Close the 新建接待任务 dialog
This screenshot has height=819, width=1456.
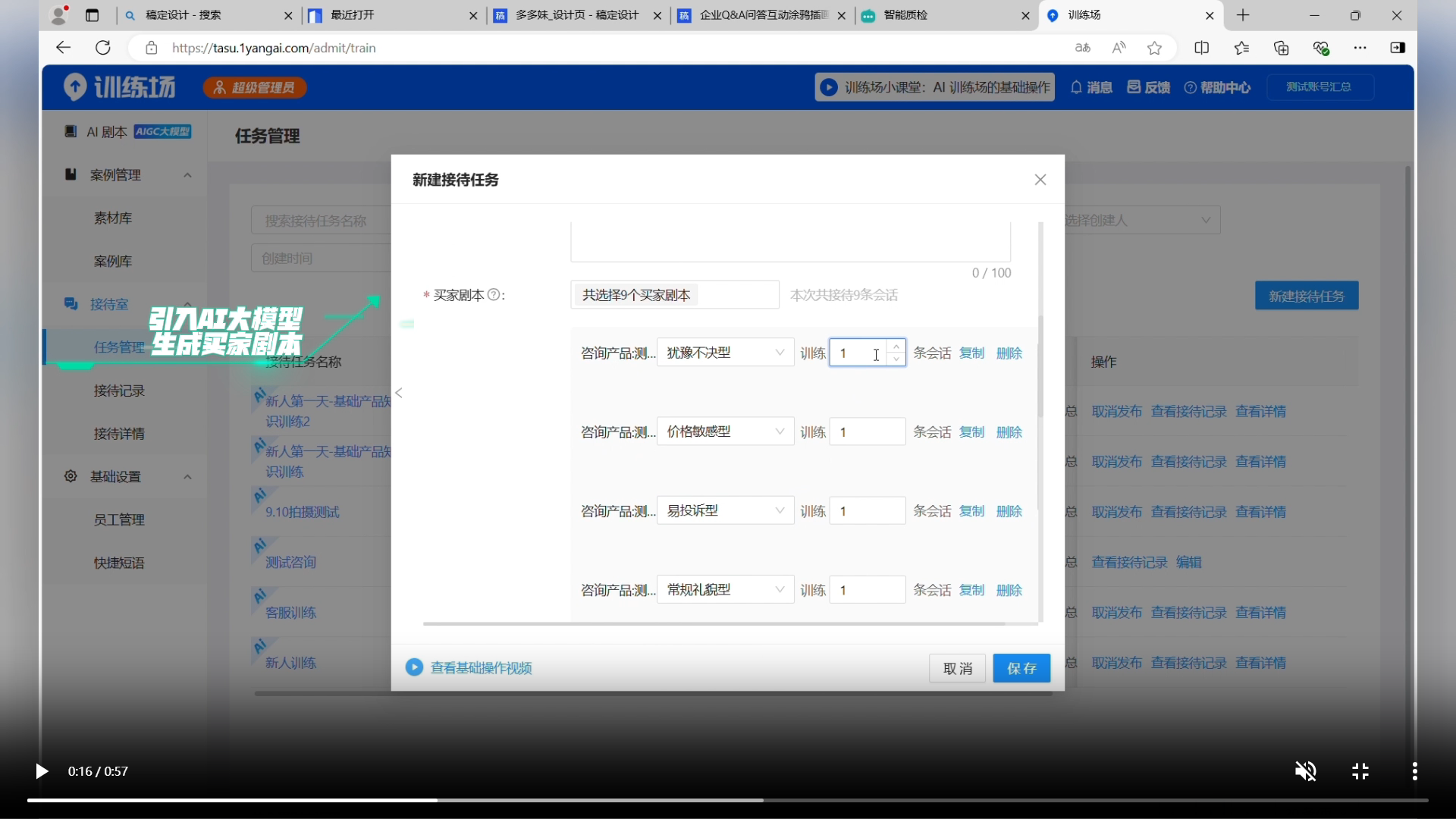coord(1040,180)
